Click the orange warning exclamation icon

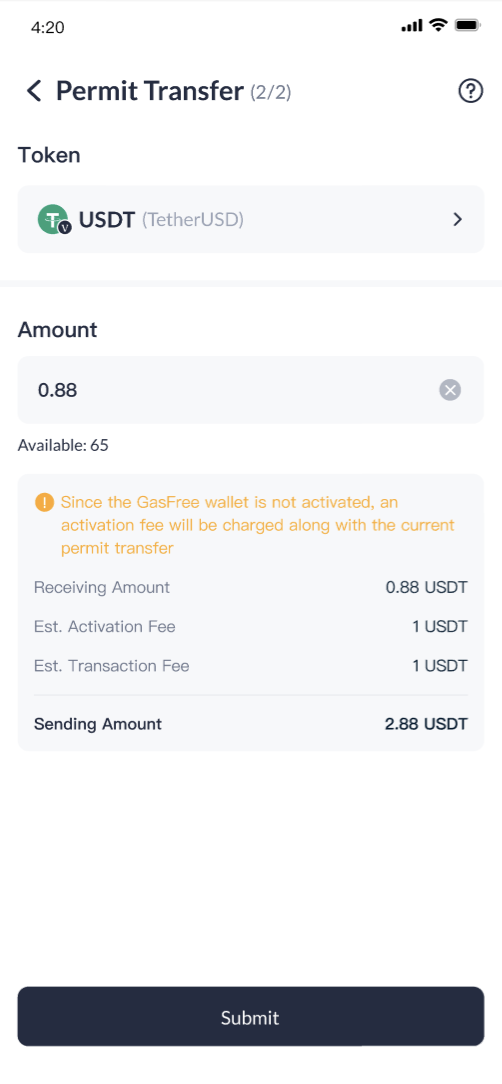(44, 502)
